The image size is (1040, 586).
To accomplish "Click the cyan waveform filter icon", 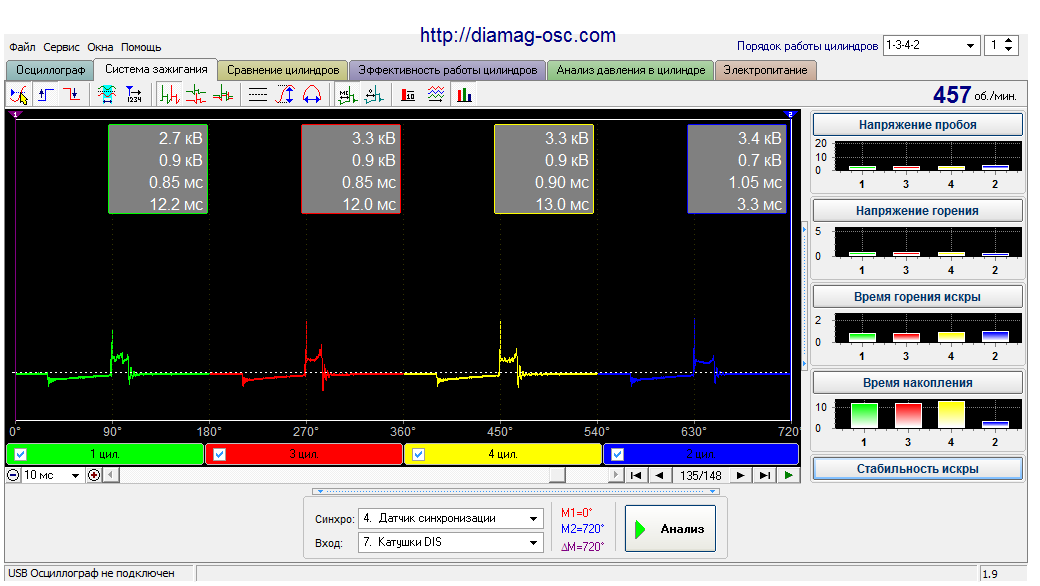I will coord(106,95).
